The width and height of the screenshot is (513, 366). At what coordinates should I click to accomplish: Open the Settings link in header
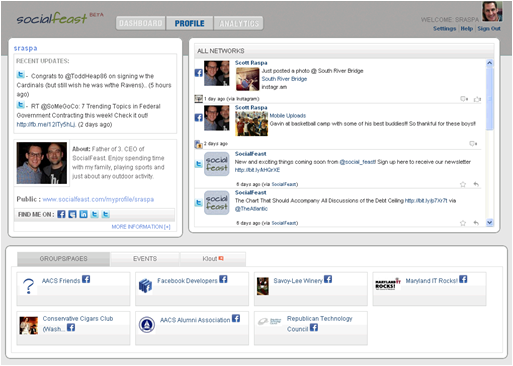pos(444,29)
